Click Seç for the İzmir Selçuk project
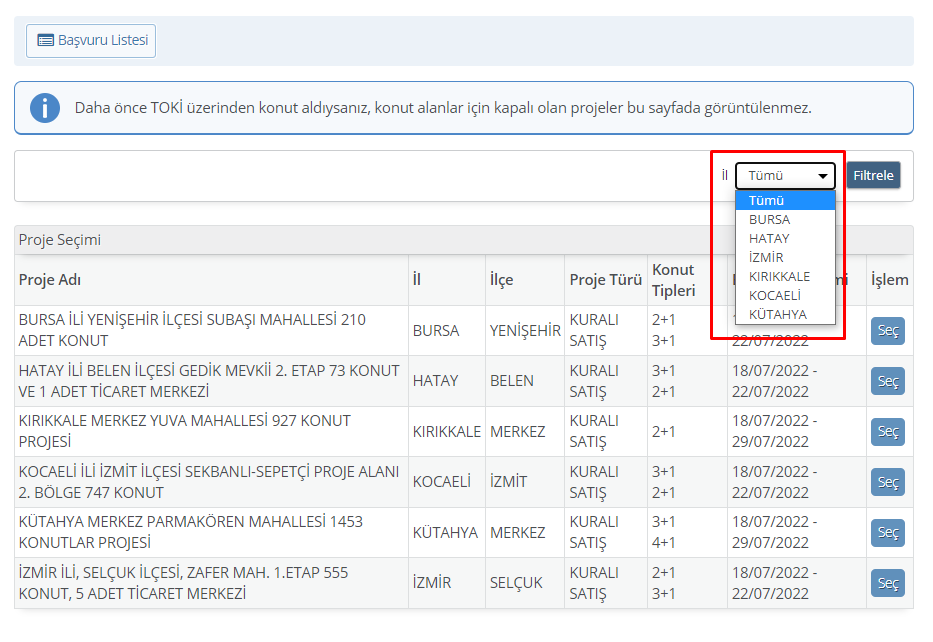The height and width of the screenshot is (642, 933). [887, 583]
